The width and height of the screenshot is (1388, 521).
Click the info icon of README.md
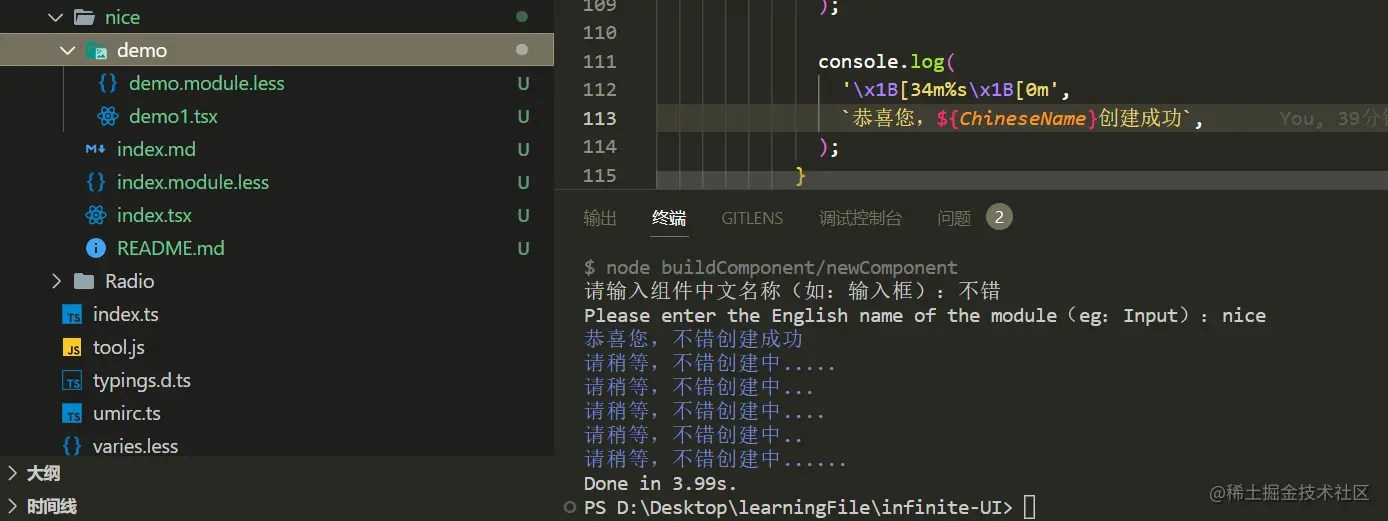tap(96, 248)
